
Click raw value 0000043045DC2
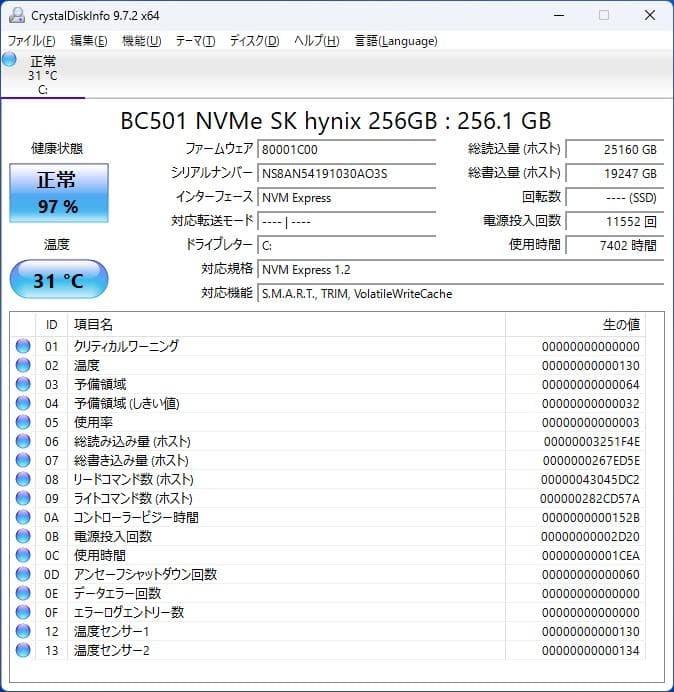[590, 479]
